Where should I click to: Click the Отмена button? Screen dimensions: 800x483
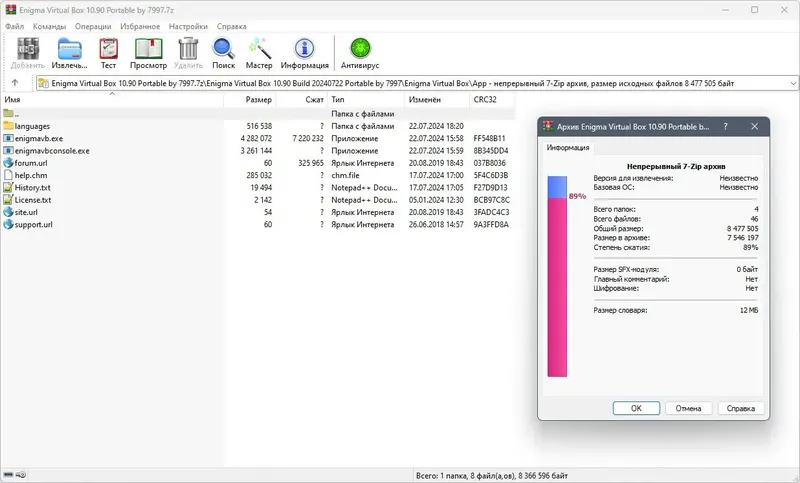tap(688, 408)
